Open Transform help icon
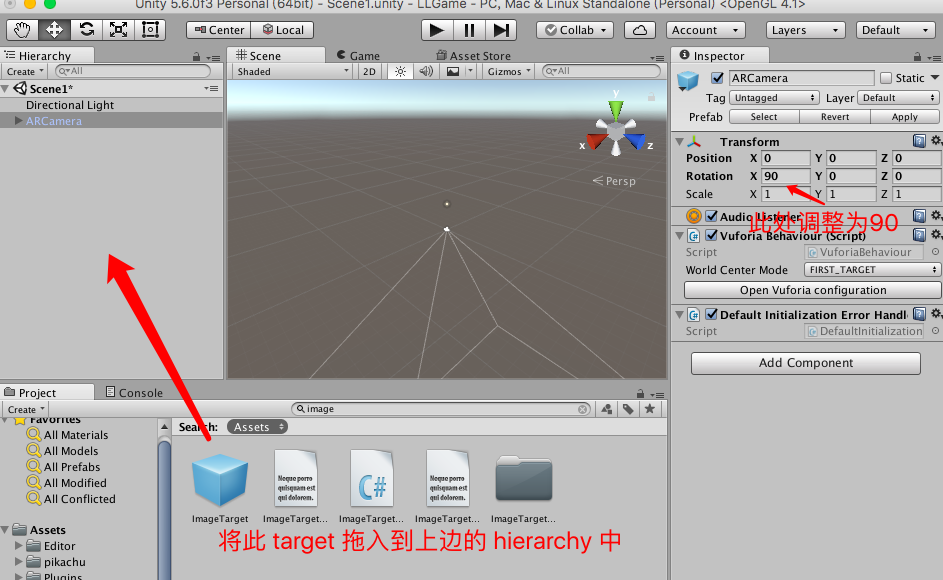This screenshot has width=943, height=580. 919,141
